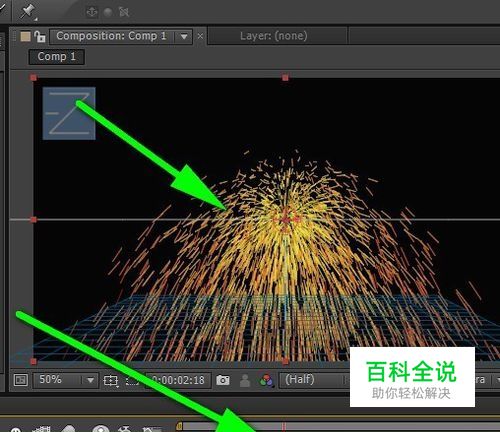Open the Composition: Comp 1 viewer tab
The height and width of the screenshot is (432, 500).
click(x=111, y=36)
